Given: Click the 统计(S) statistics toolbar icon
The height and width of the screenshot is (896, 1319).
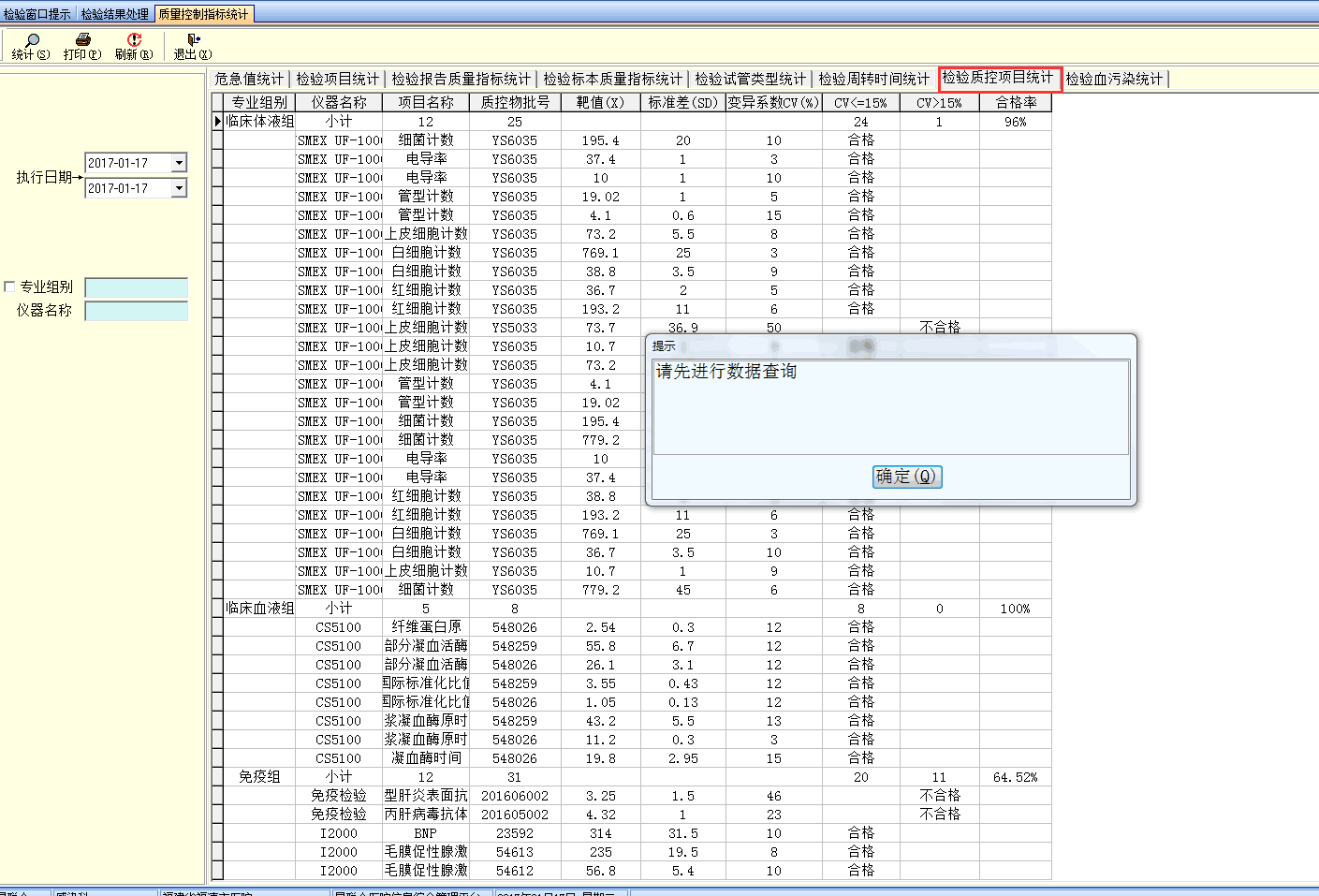Looking at the screenshot, I should (x=31, y=46).
